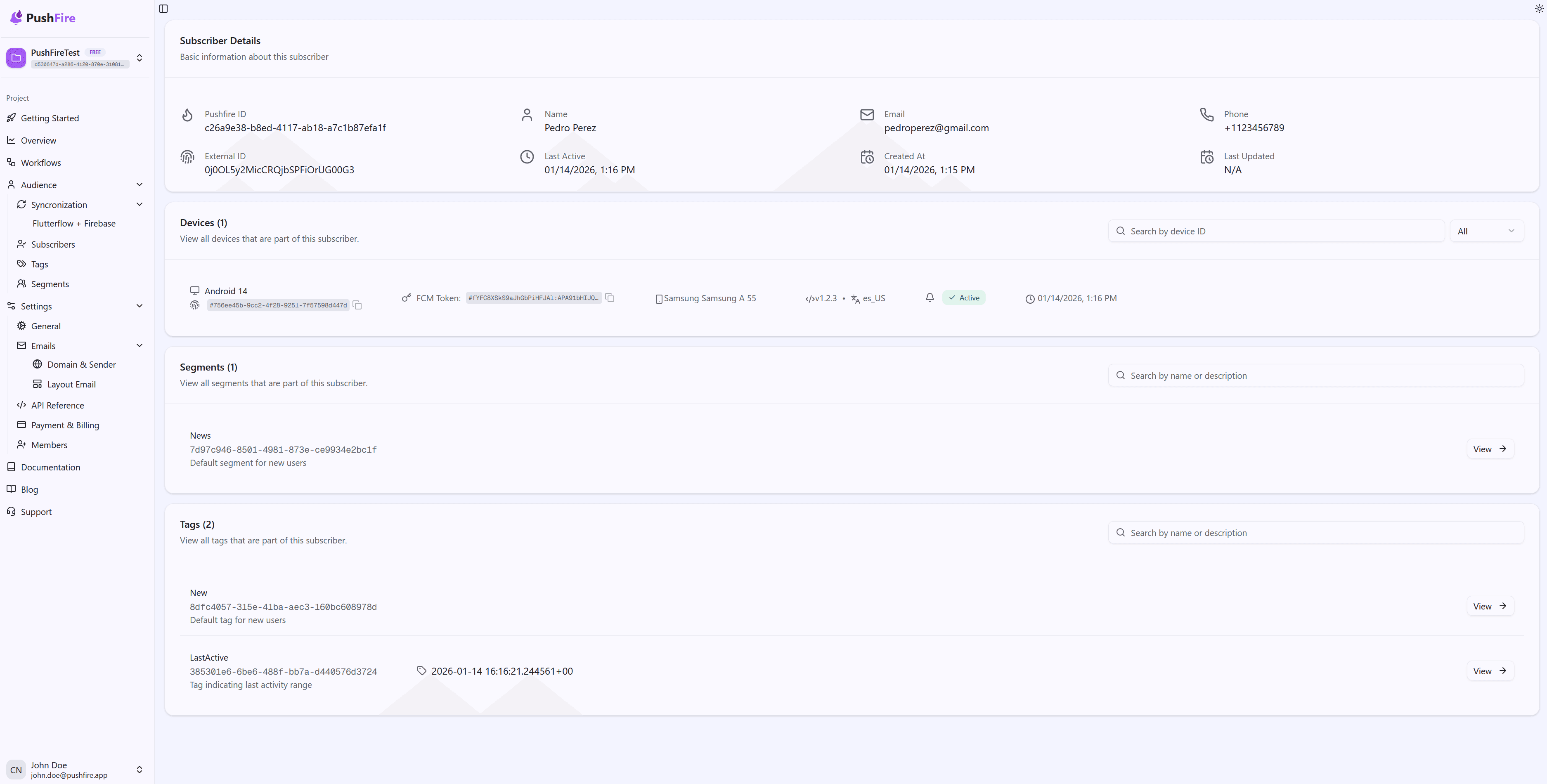The width and height of the screenshot is (1547, 784).
Task: Copy the device ID
Action: (357, 306)
